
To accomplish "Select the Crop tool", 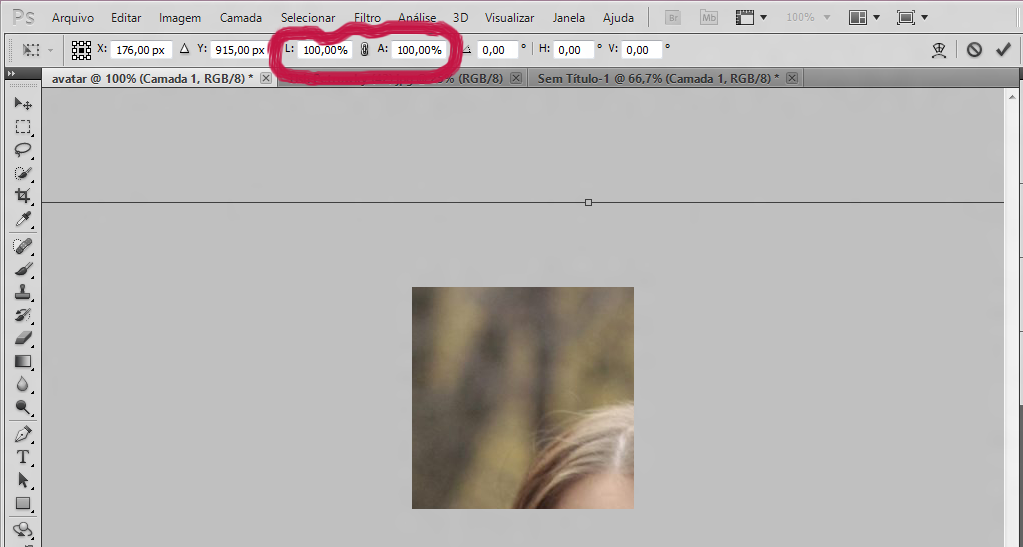I will pos(23,196).
